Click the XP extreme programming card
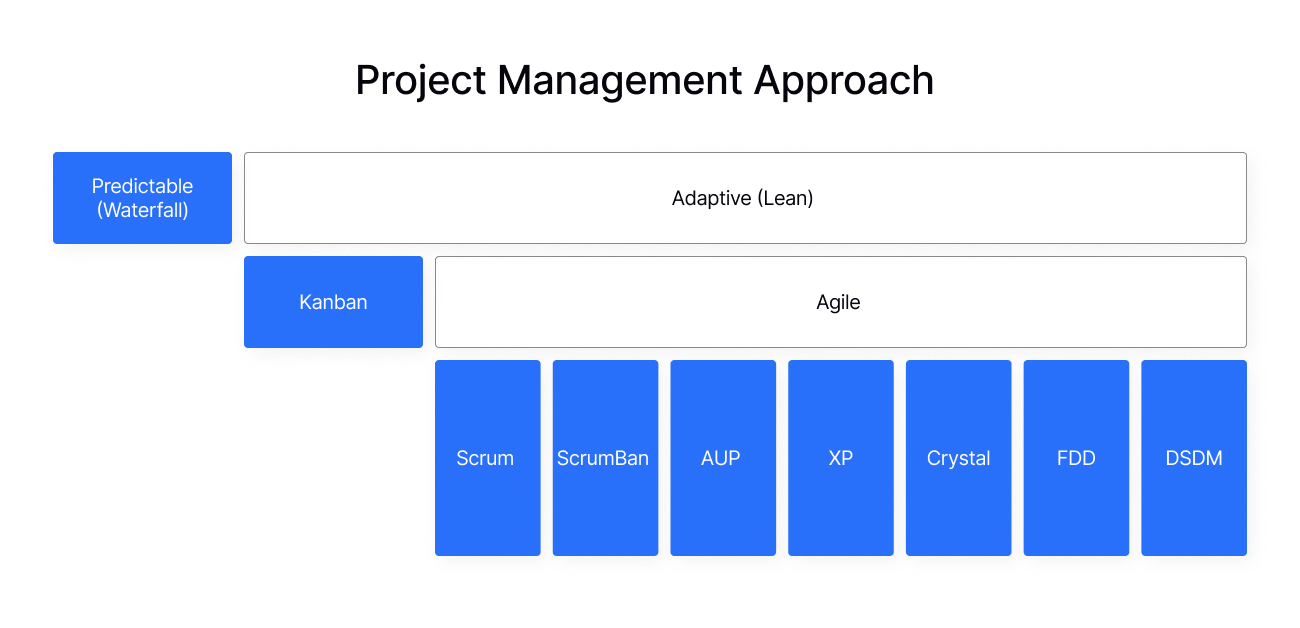The image size is (1300, 628). (840, 457)
